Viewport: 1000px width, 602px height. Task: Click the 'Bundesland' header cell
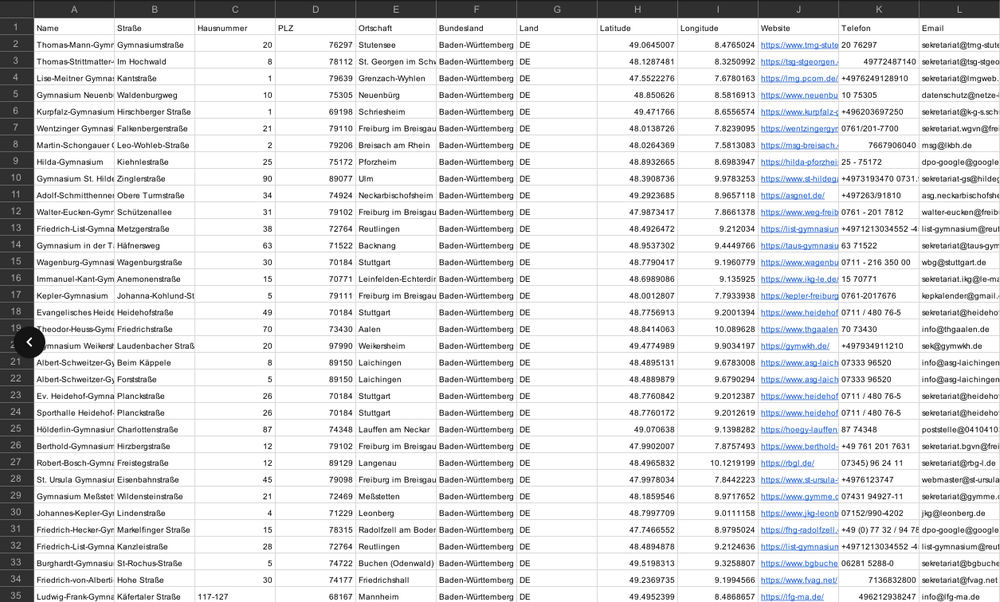[x=476, y=28]
